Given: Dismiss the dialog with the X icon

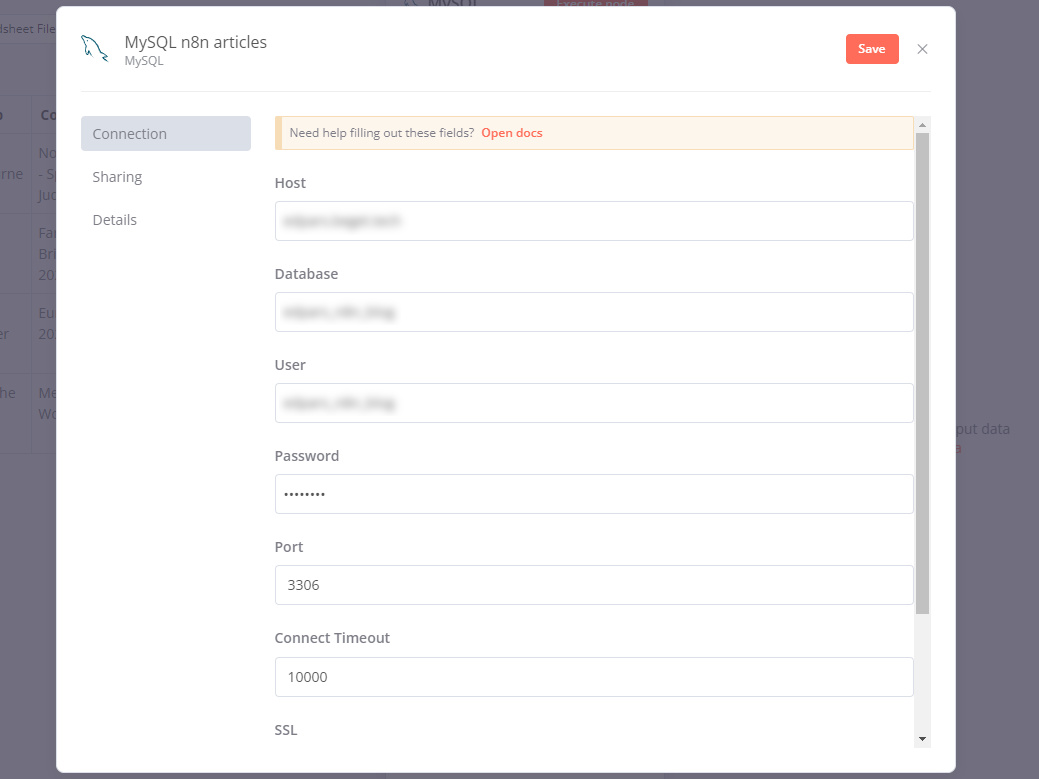Looking at the screenshot, I should 922,49.
